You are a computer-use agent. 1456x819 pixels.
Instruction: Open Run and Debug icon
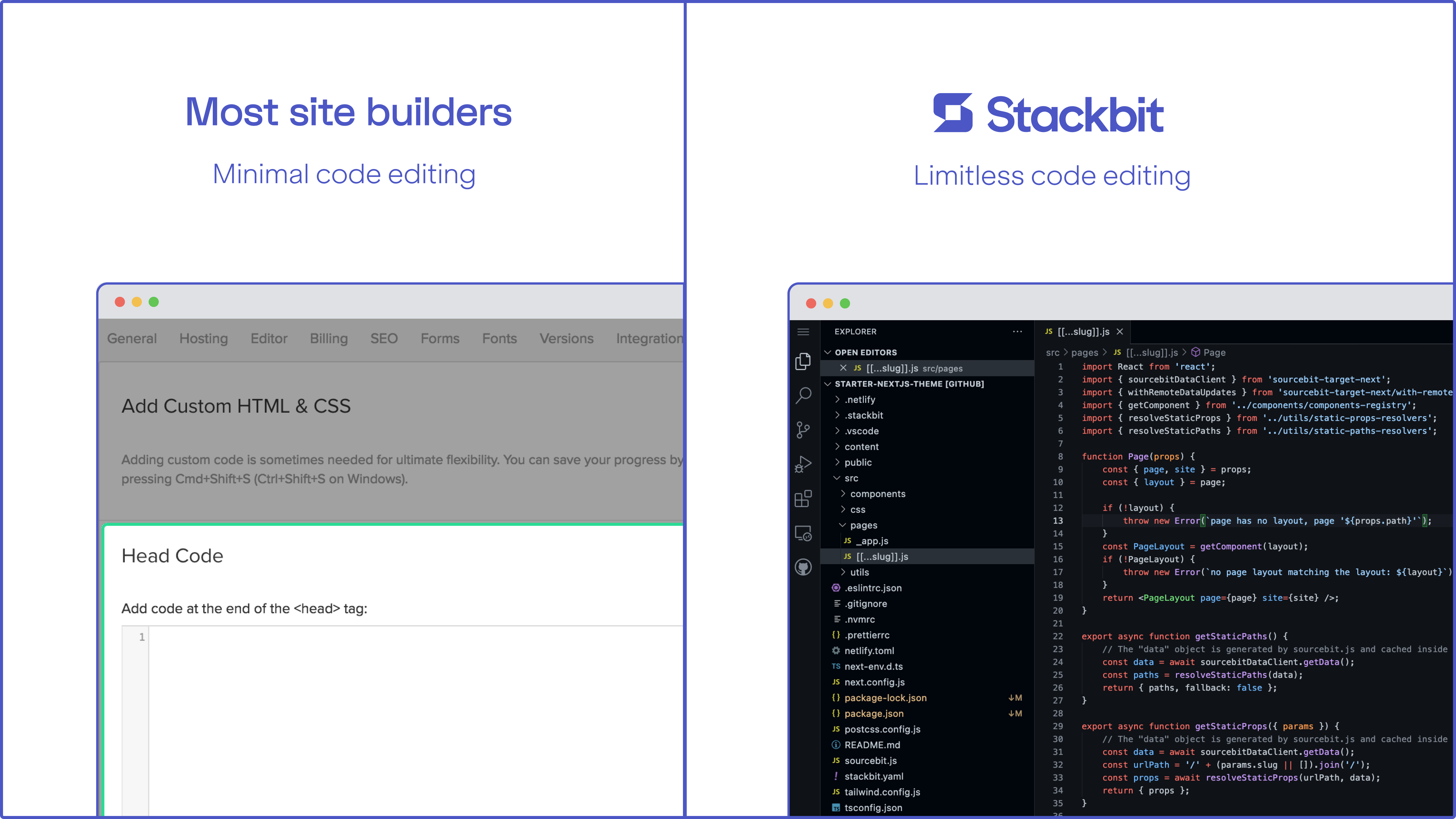tap(803, 465)
